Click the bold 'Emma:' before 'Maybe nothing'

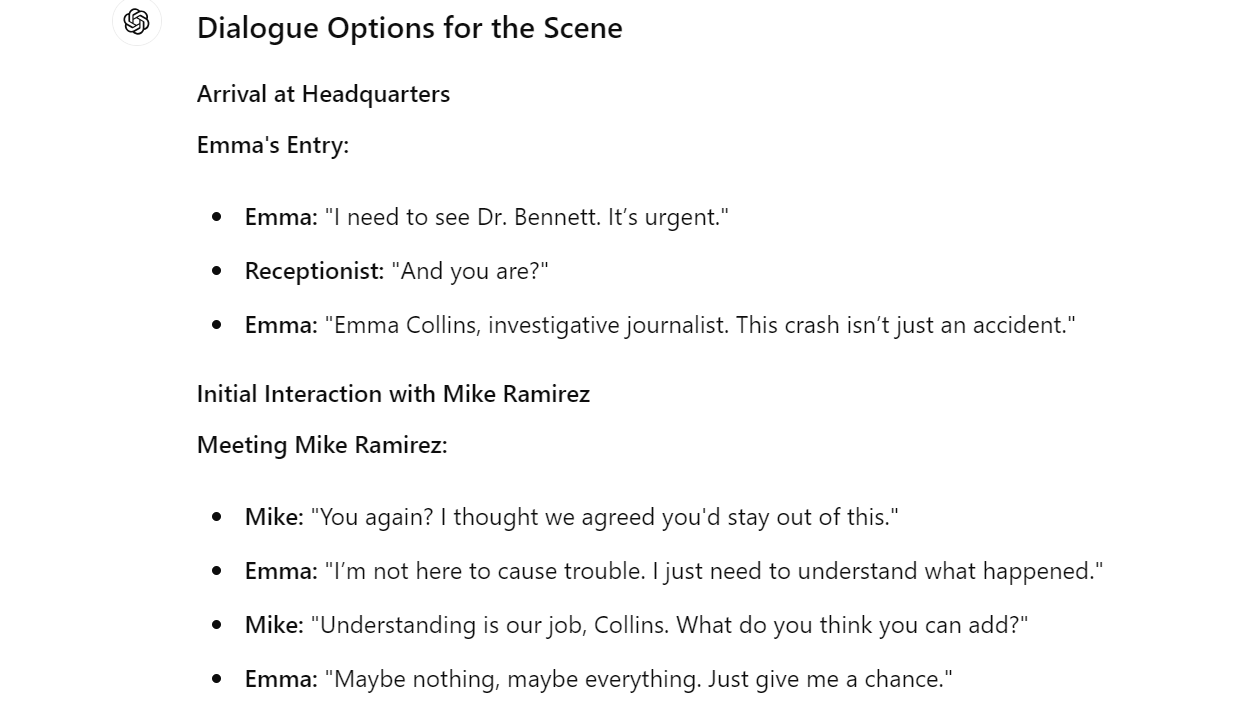click(281, 679)
